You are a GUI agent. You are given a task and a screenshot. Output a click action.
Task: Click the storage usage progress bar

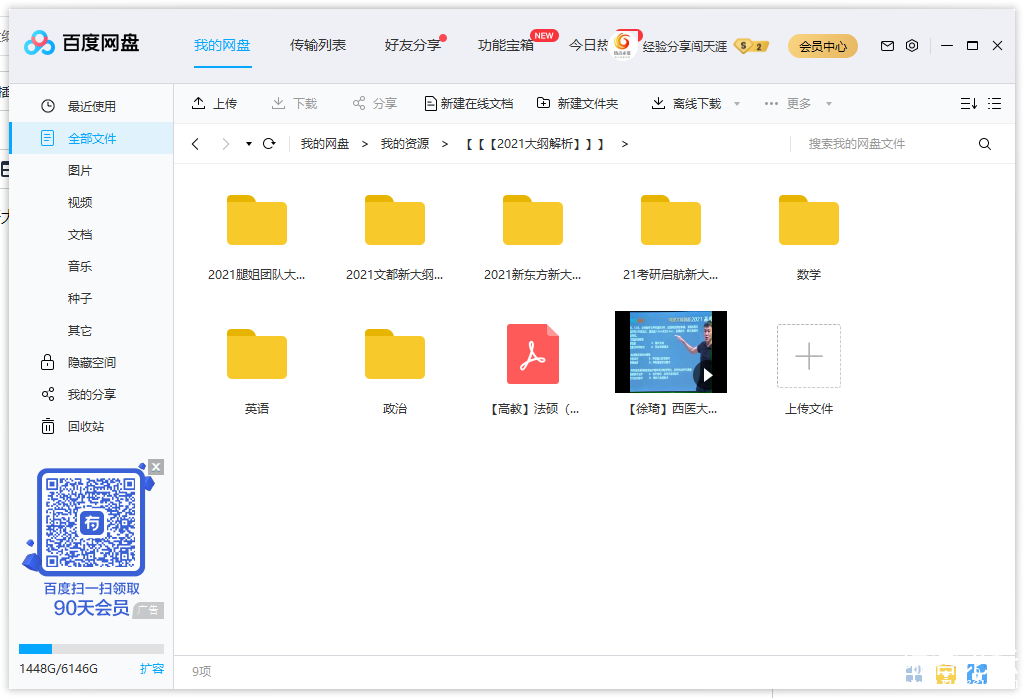(91, 649)
